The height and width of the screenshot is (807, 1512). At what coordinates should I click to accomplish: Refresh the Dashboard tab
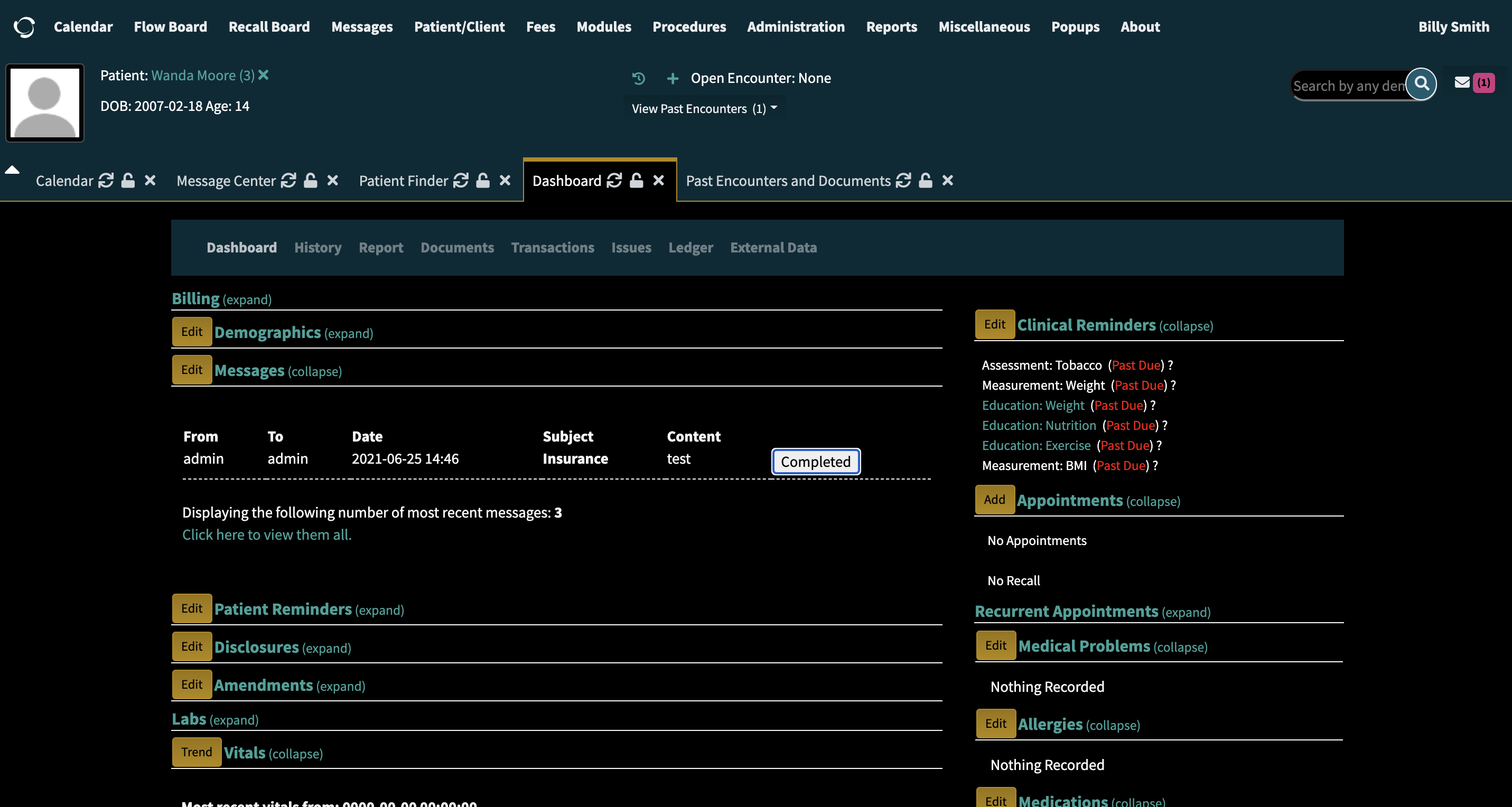point(614,181)
